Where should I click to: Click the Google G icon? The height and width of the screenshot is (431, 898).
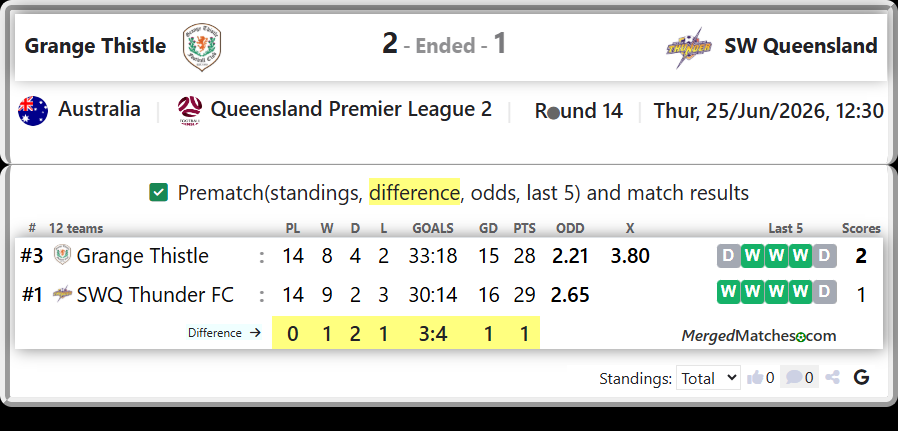click(x=861, y=377)
